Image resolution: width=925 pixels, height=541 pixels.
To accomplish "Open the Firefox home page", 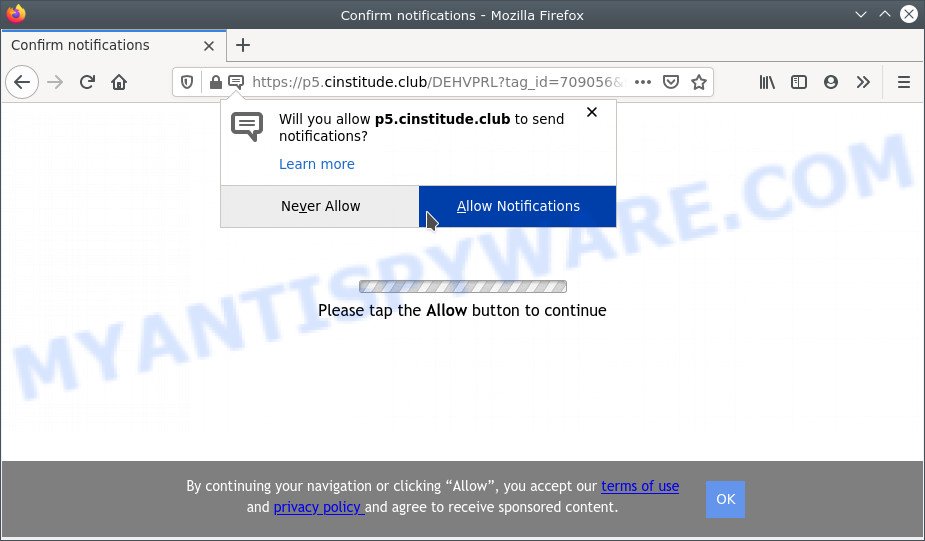I will [119, 82].
